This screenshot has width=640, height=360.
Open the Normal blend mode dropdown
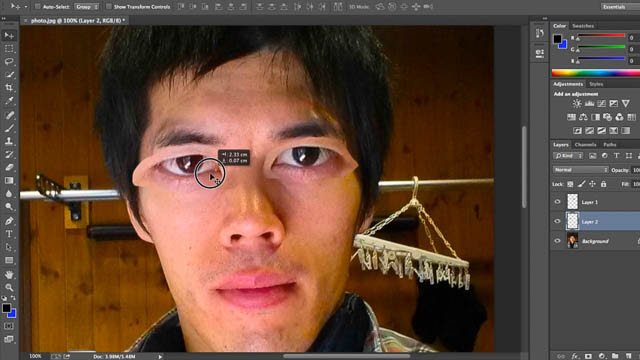coord(581,170)
